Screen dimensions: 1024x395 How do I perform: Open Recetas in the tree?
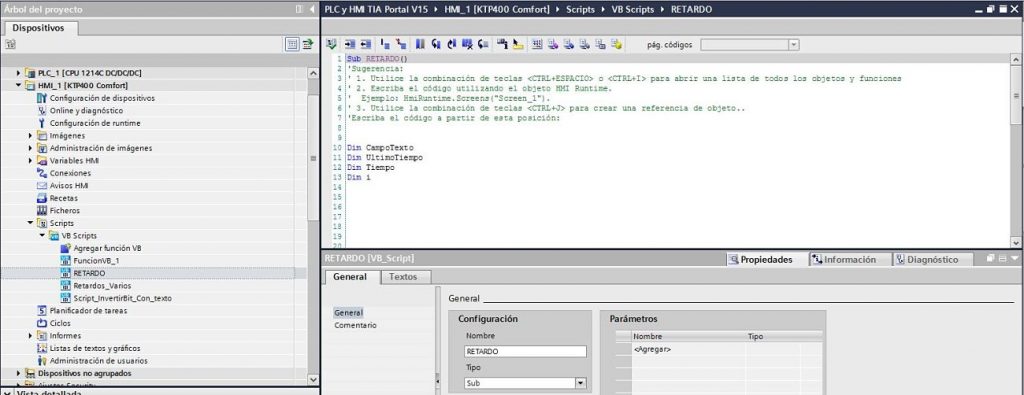(x=63, y=198)
